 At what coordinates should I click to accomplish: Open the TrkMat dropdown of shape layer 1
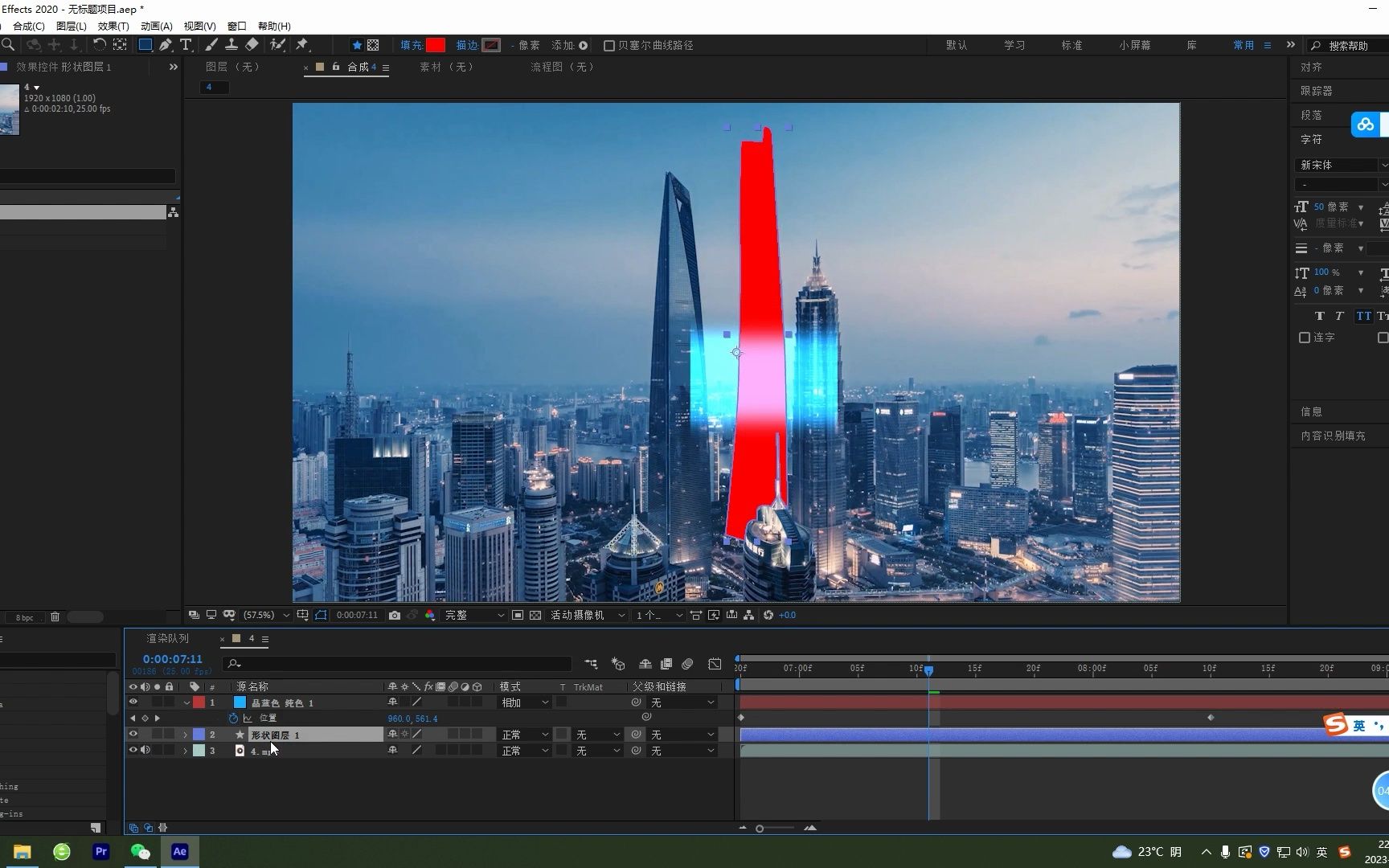pyautogui.click(x=598, y=735)
